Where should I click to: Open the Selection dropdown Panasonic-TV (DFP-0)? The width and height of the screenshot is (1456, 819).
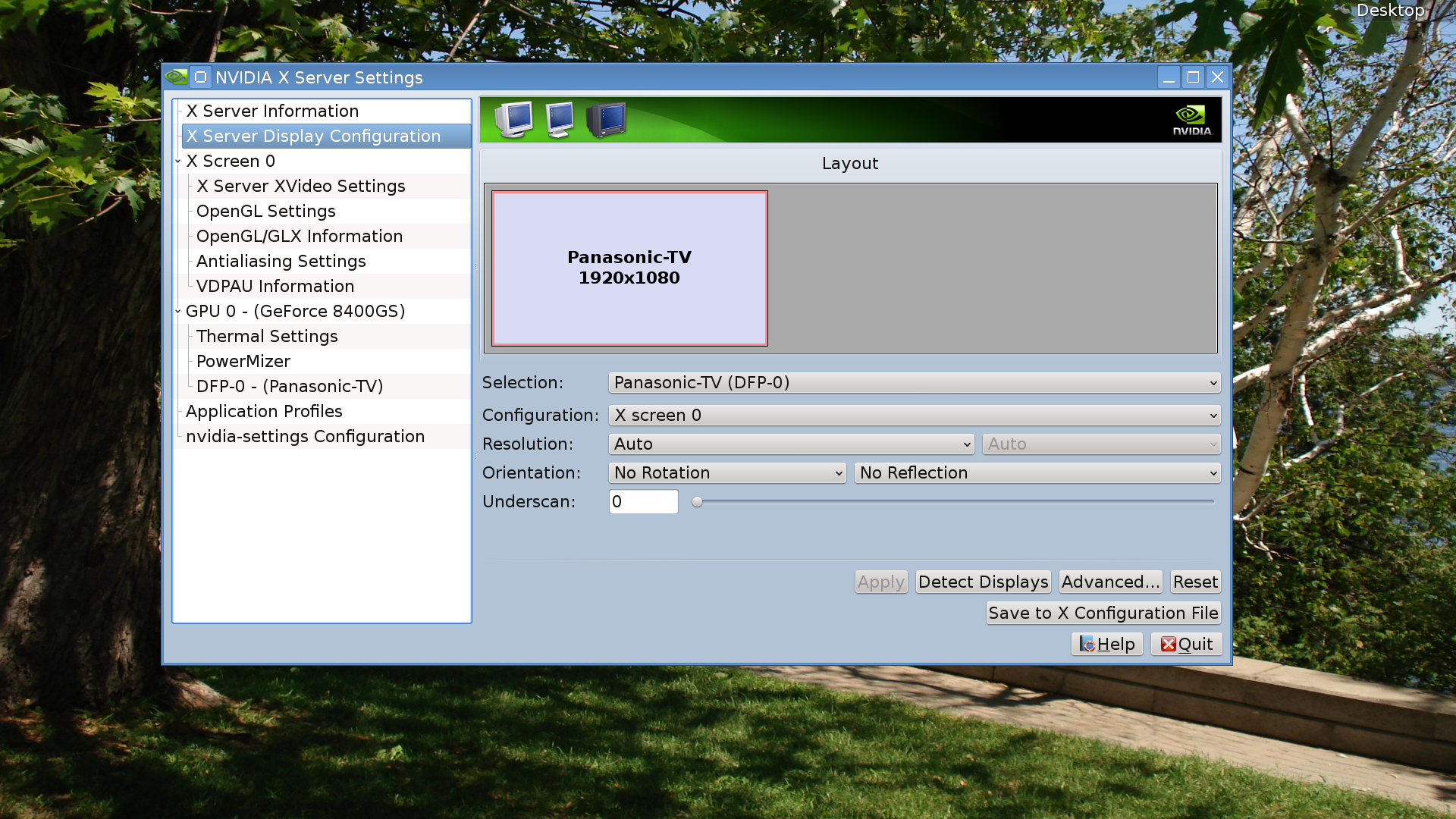[915, 383]
